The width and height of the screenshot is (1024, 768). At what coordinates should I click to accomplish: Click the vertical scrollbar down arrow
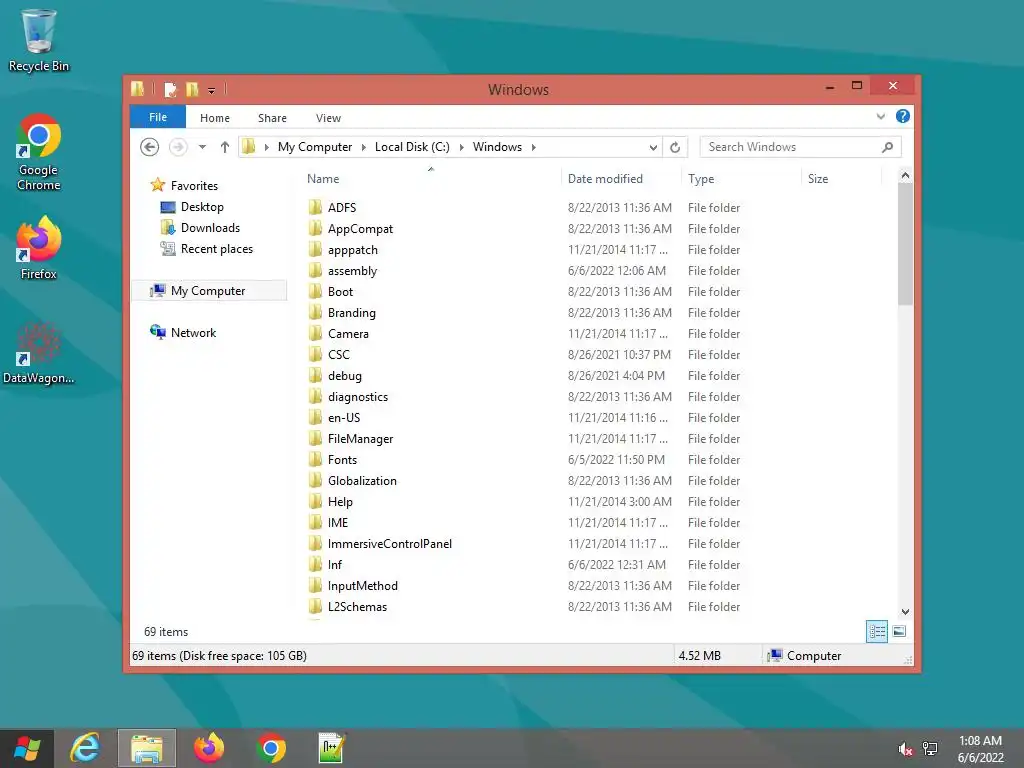point(905,612)
